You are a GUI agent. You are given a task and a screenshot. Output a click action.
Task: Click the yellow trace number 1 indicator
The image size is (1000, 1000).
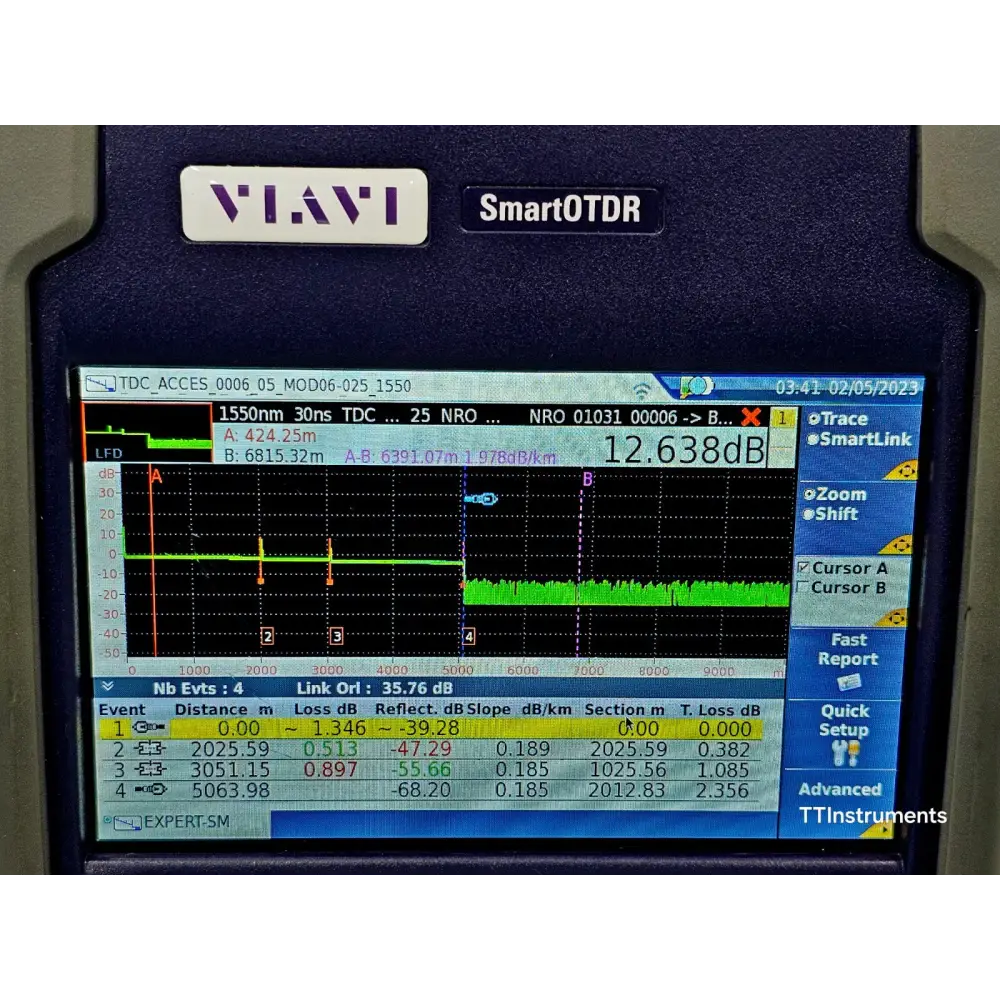coord(782,418)
